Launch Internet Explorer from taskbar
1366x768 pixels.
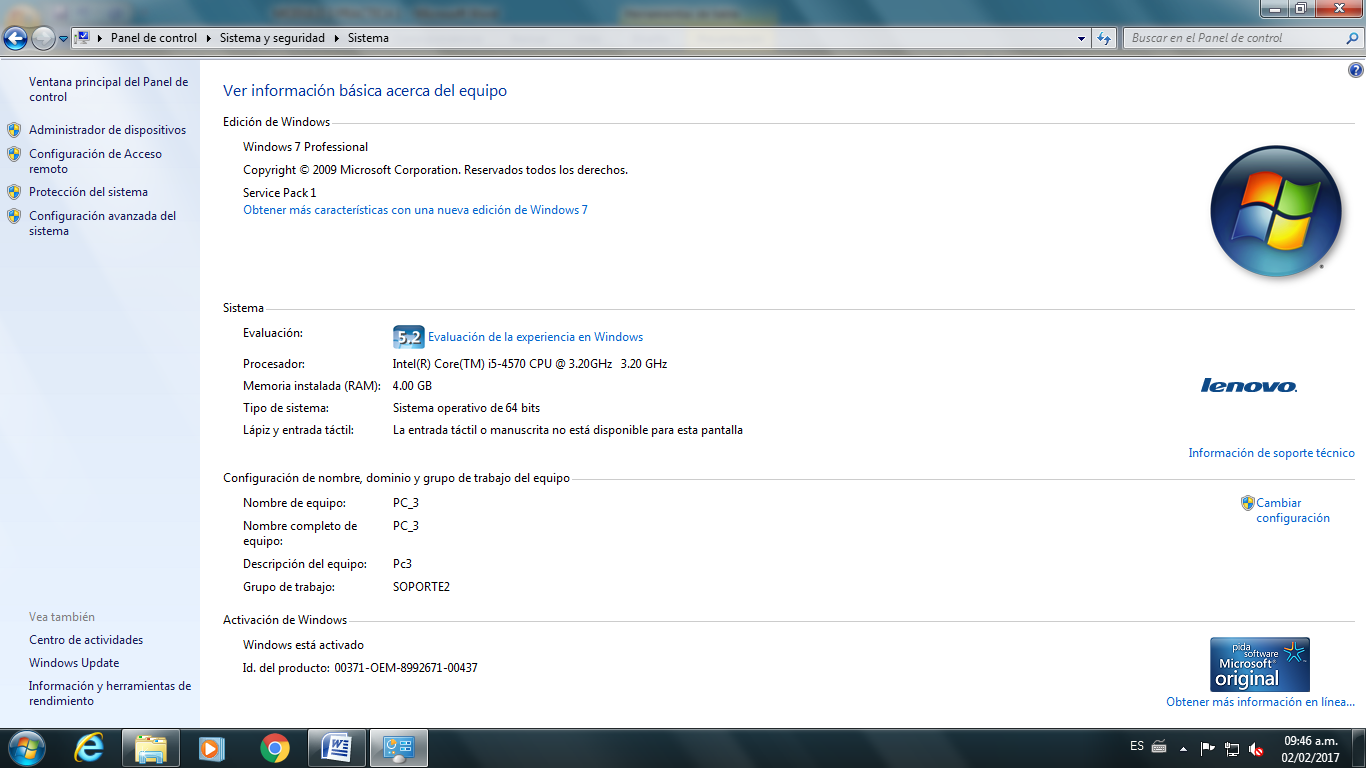[89, 748]
